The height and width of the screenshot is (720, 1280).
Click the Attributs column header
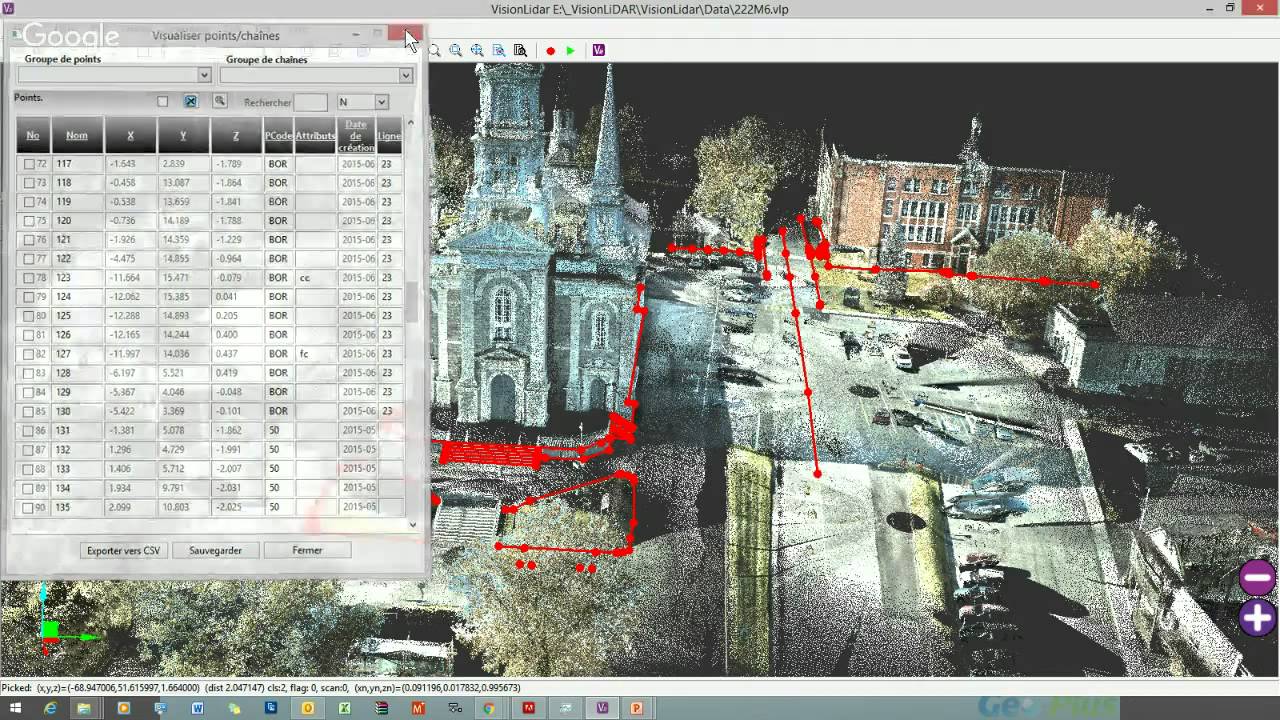(315, 135)
